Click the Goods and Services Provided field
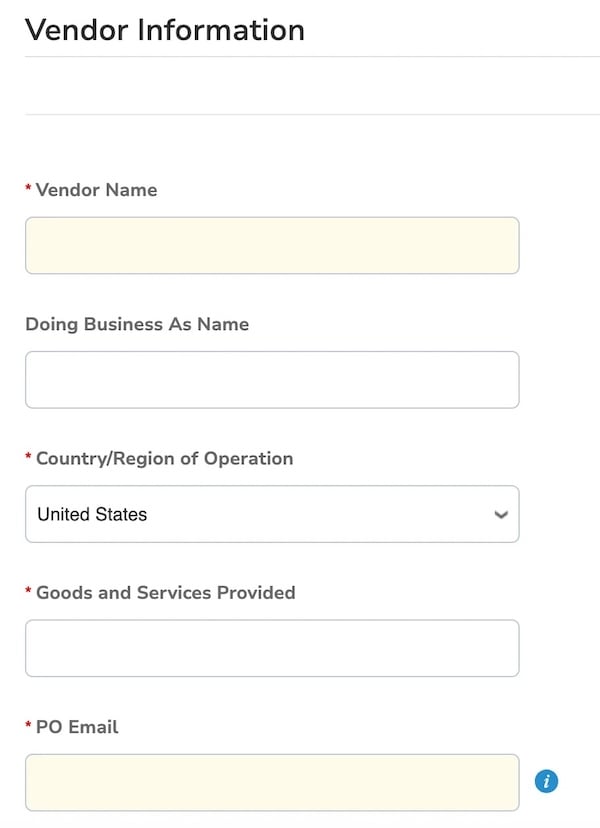This screenshot has width=600, height=828. (272, 648)
